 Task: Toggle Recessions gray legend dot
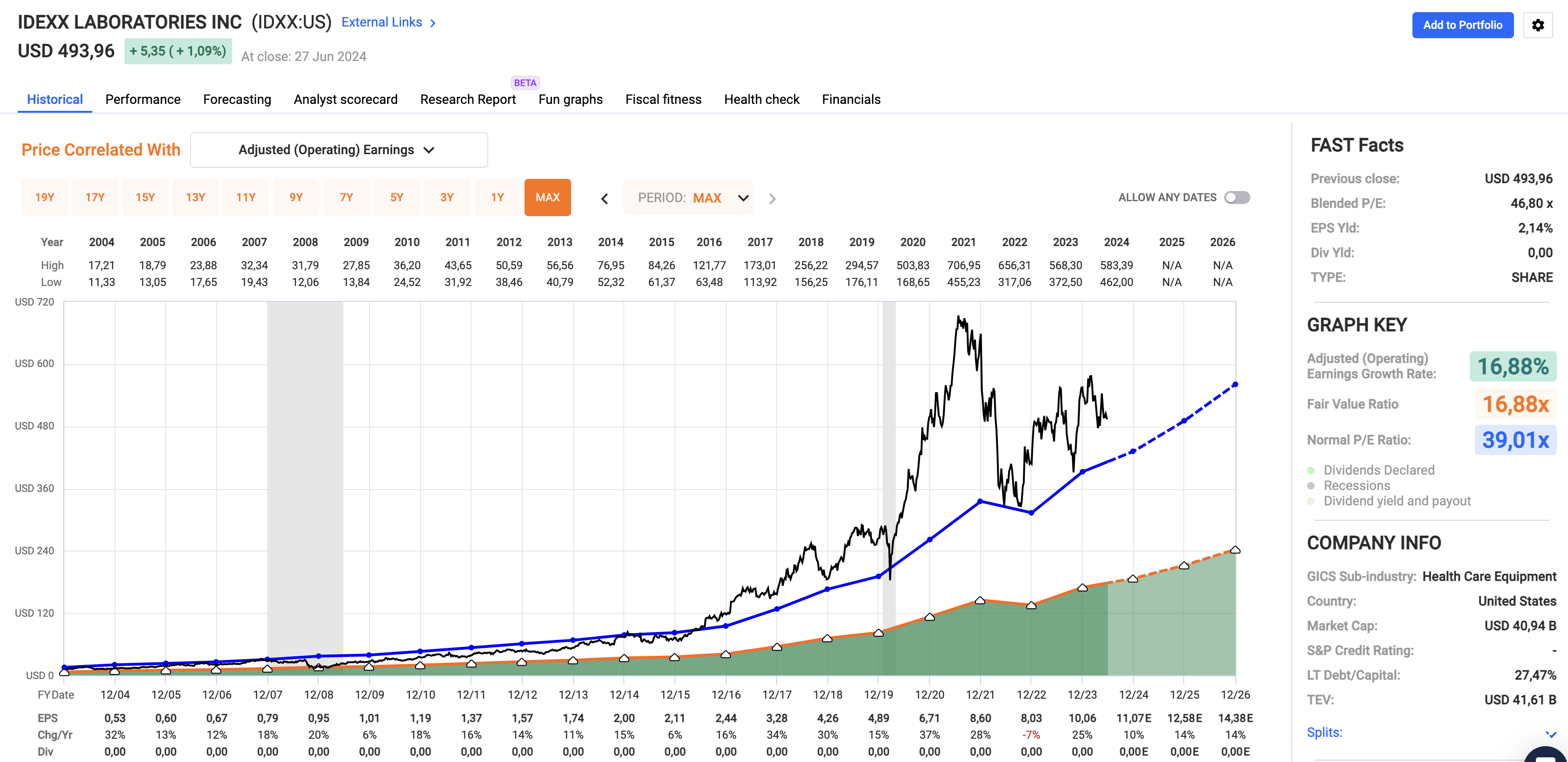click(1311, 486)
